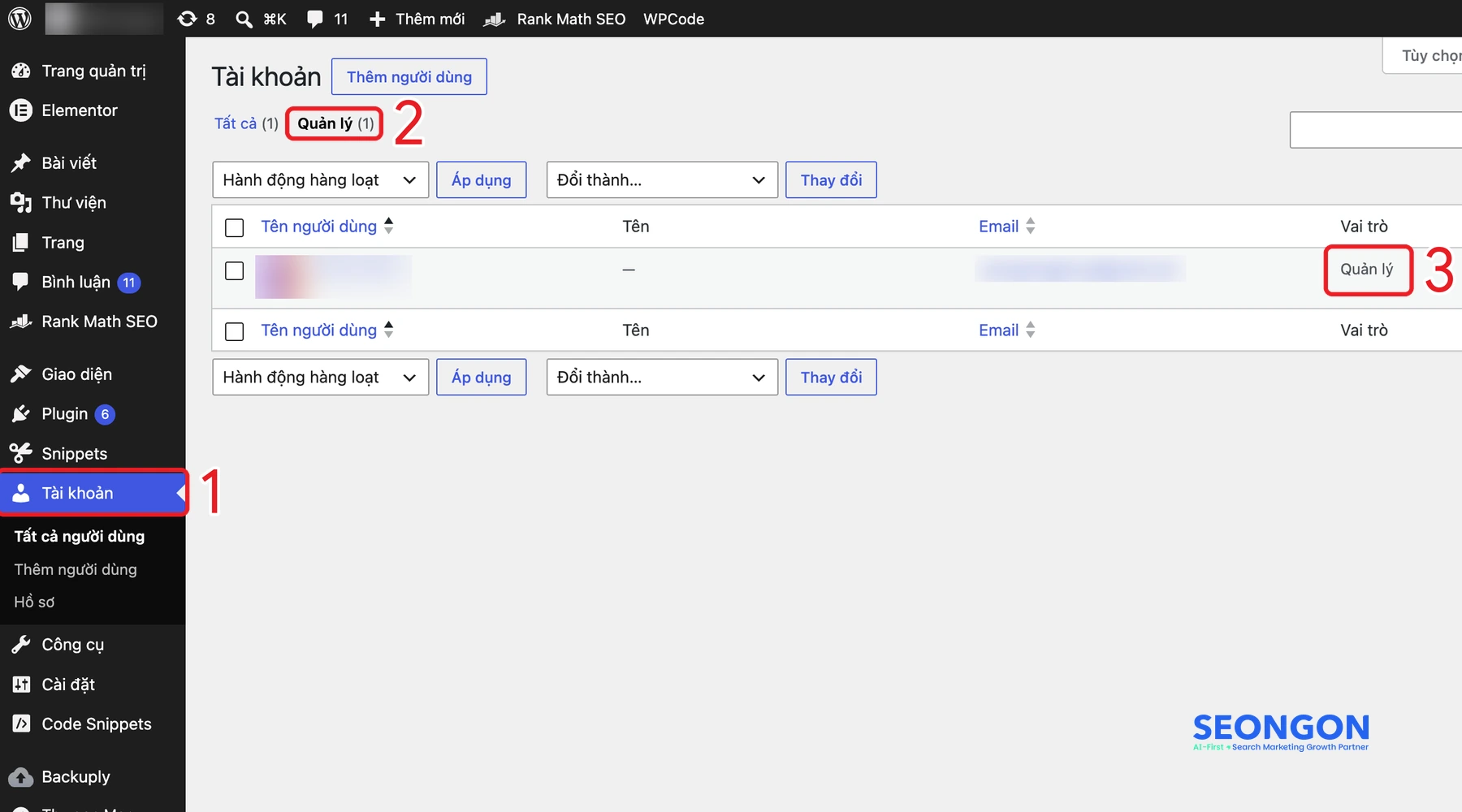
Task: Click the WordPress logo icon
Action: (x=19, y=19)
